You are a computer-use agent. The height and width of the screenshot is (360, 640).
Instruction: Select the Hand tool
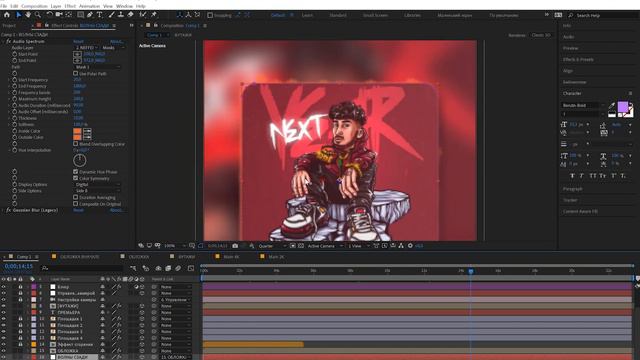(x=28, y=15)
